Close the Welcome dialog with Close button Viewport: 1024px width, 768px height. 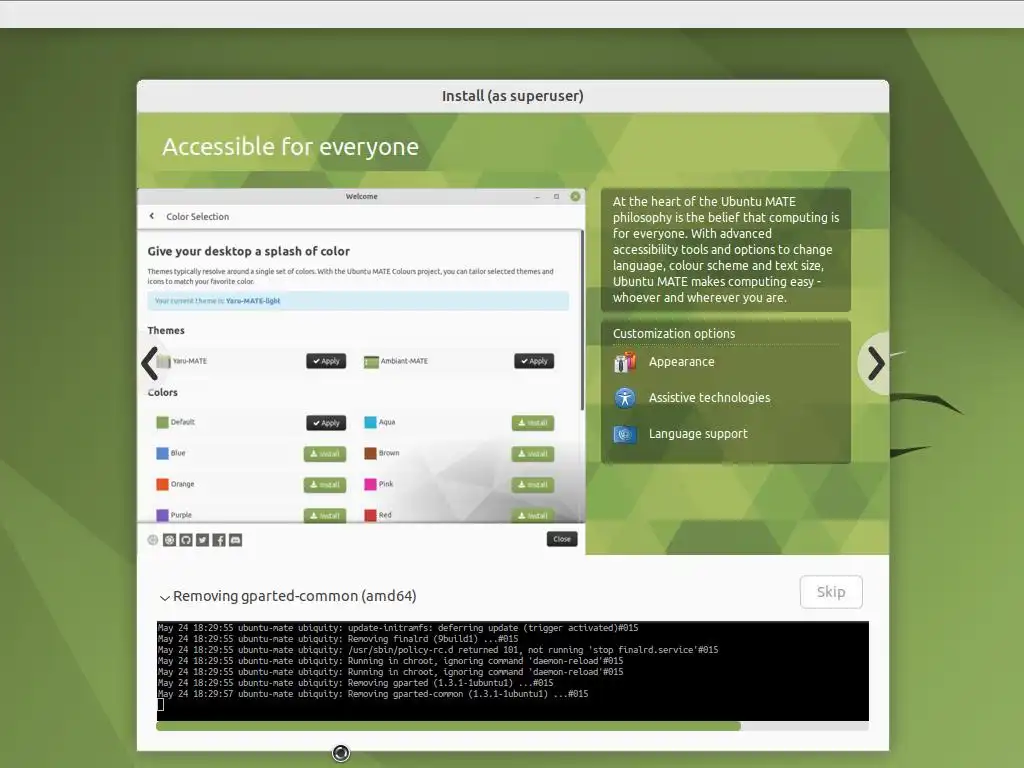click(x=562, y=539)
